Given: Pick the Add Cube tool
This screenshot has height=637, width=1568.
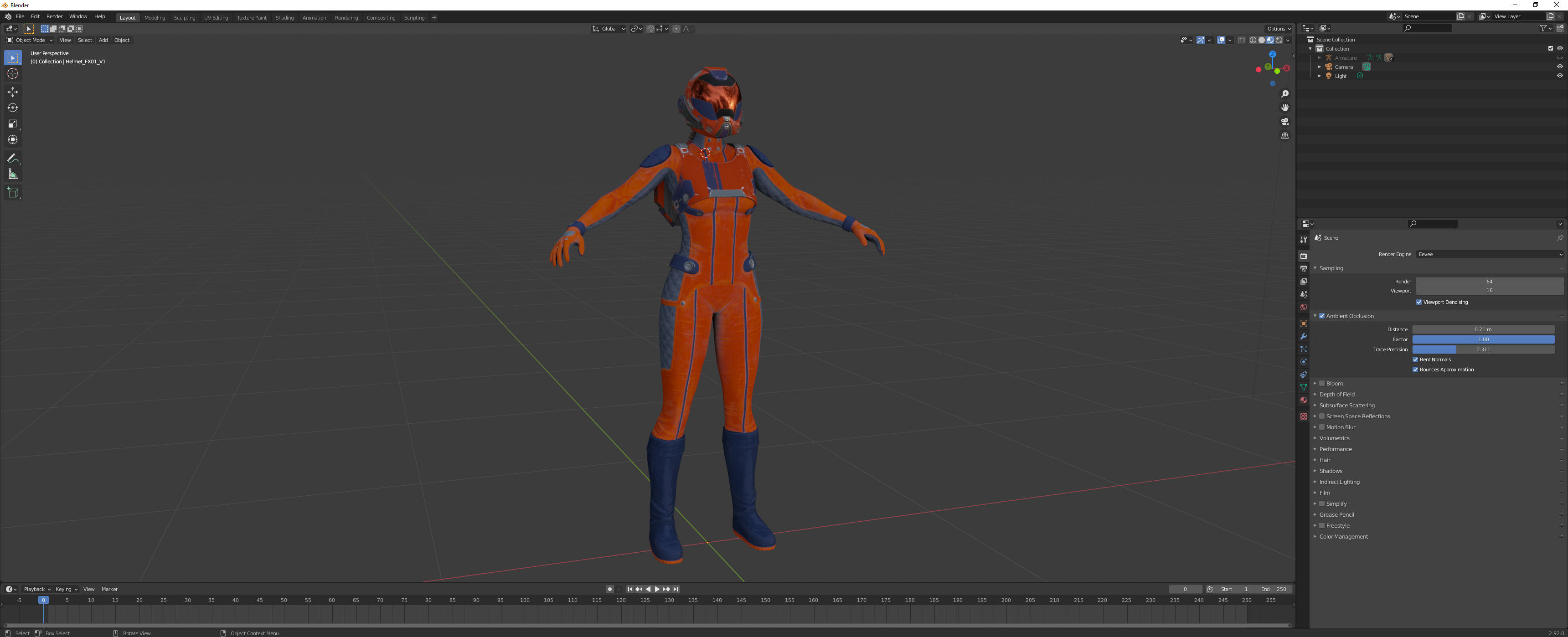Looking at the screenshot, I should (13, 193).
